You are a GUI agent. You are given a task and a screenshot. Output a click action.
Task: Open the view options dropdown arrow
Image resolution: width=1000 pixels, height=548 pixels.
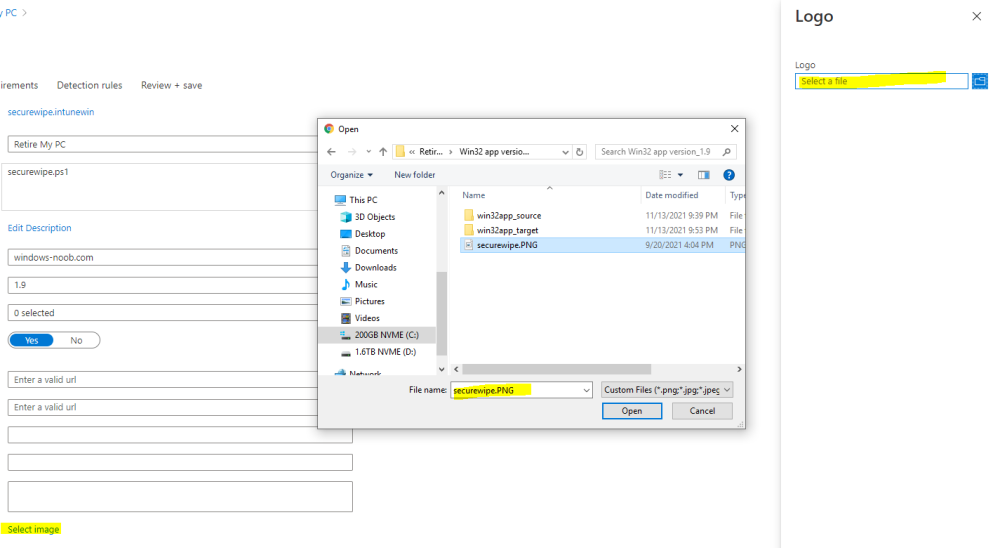pyautogui.click(x=680, y=175)
